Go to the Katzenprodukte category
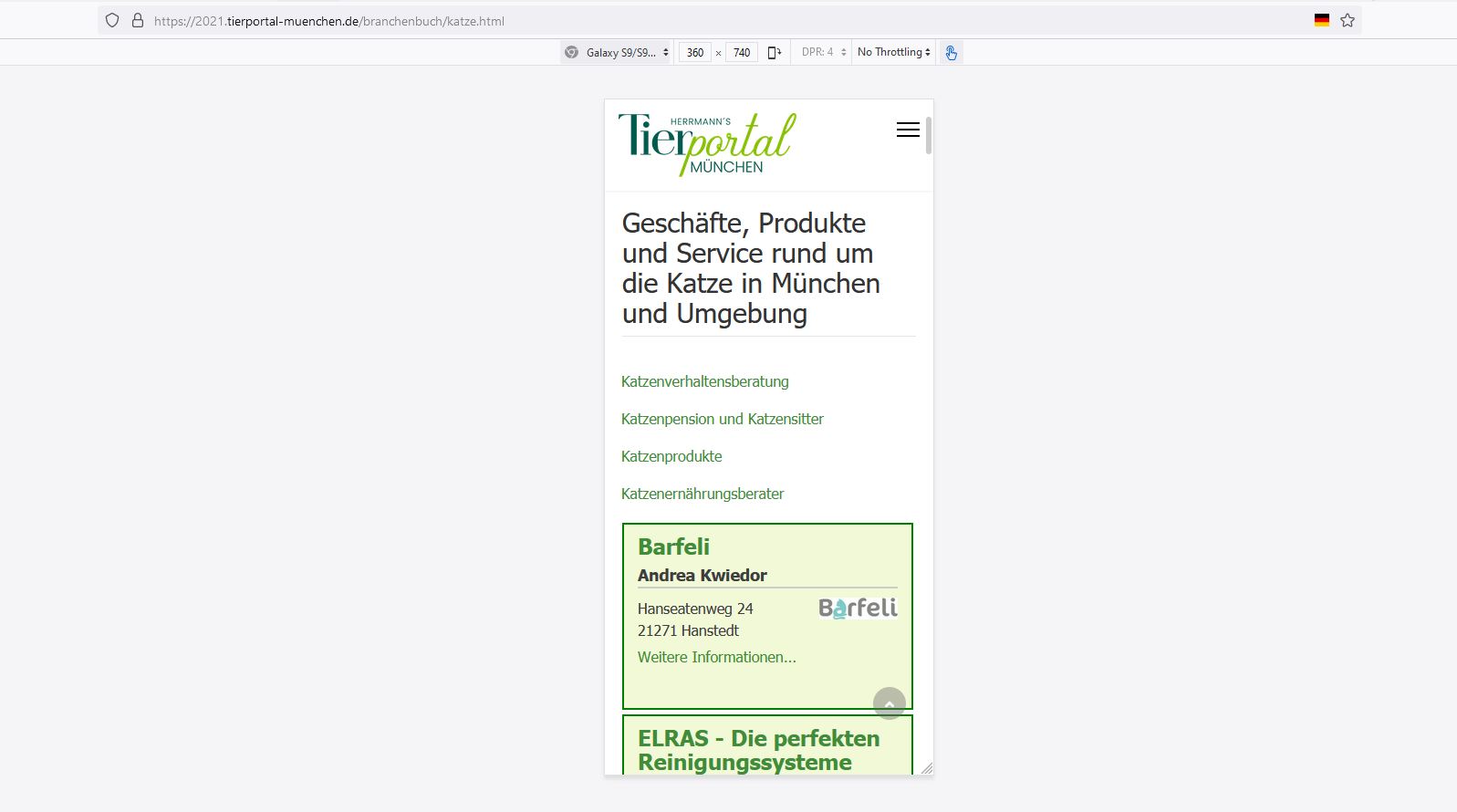The width and height of the screenshot is (1457, 812). tap(671, 456)
